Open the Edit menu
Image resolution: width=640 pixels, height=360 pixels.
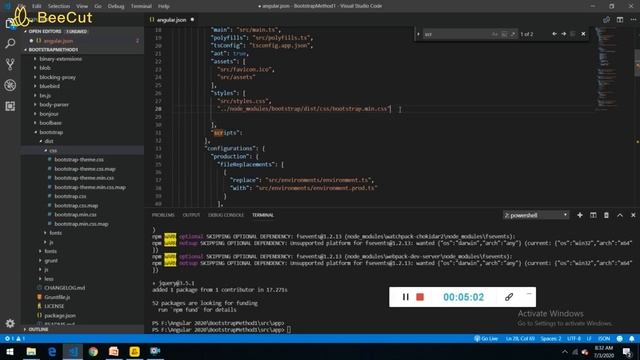click(x=37, y=6)
